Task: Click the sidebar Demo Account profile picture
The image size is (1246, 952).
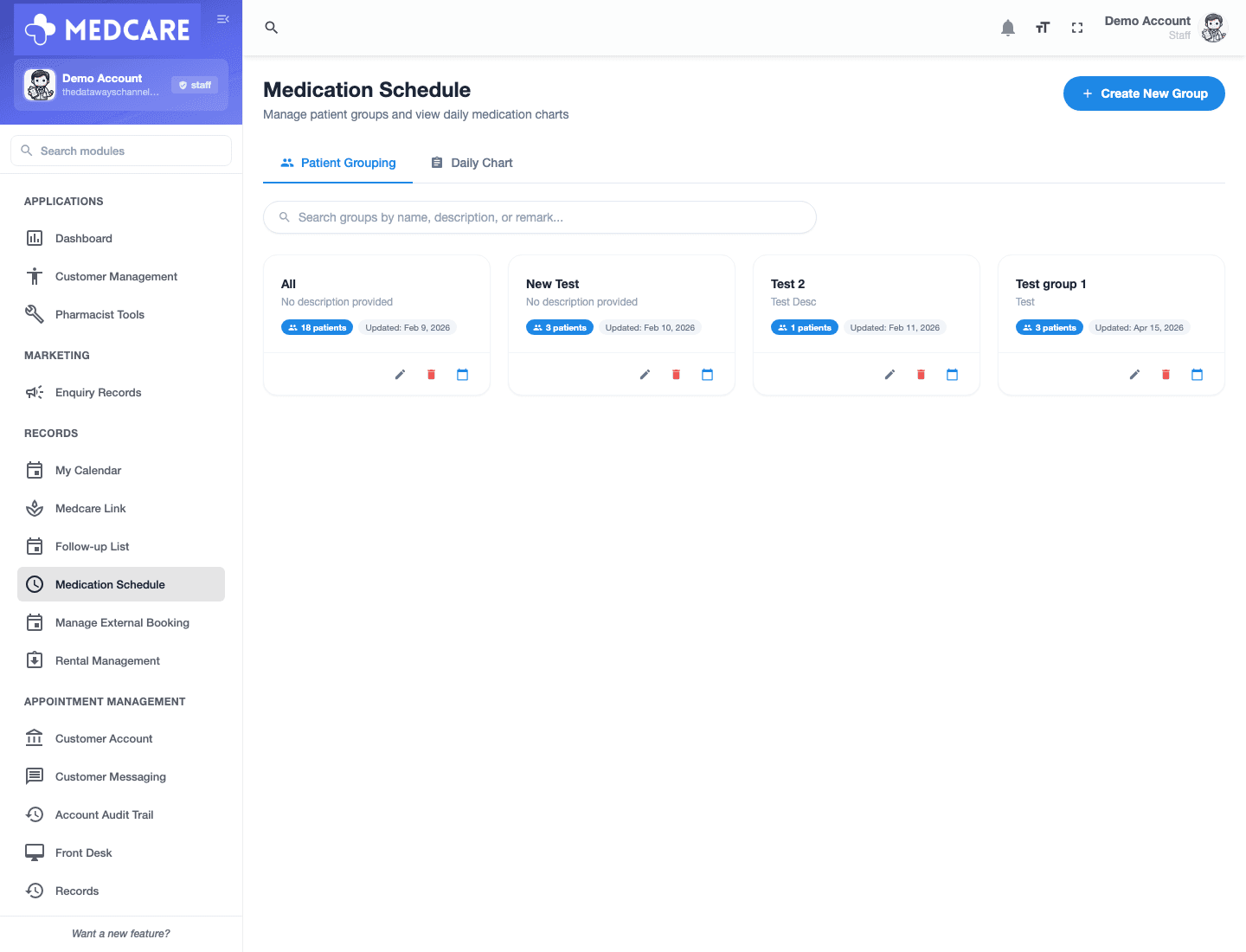Action: [x=40, y=85]
